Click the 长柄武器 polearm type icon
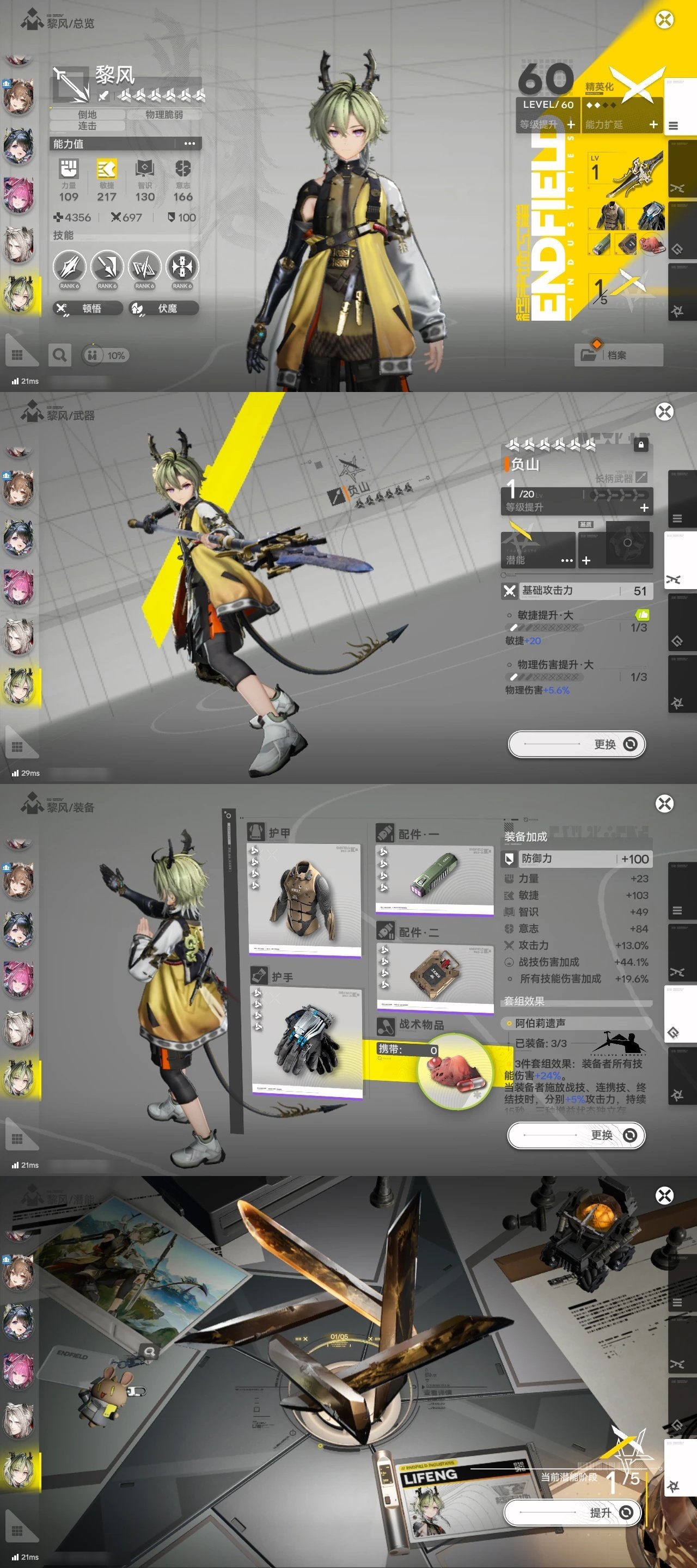697x1568 pixels. 641,478
